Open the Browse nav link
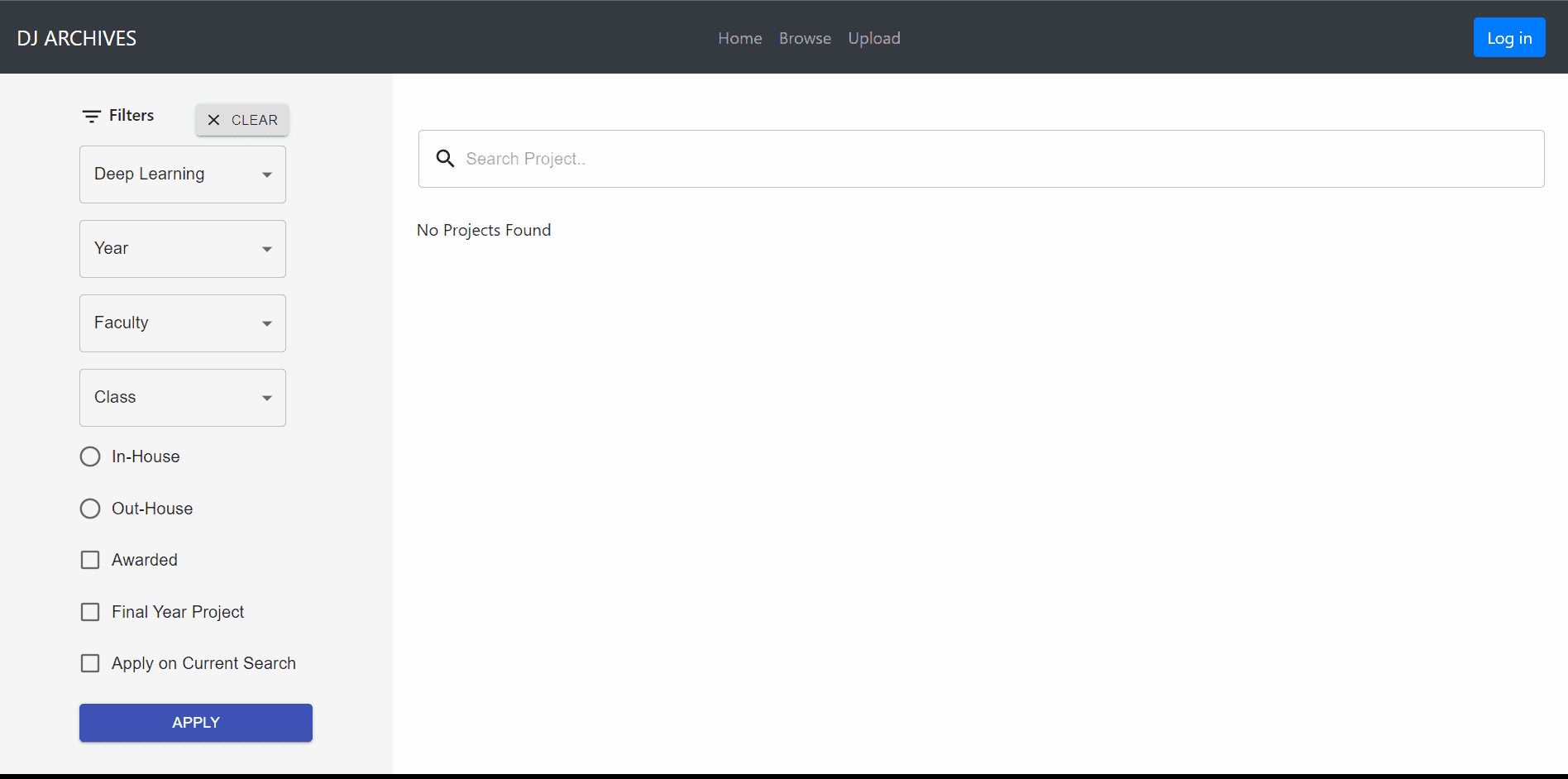1568x779 pixels. click(x=805, y=38)
